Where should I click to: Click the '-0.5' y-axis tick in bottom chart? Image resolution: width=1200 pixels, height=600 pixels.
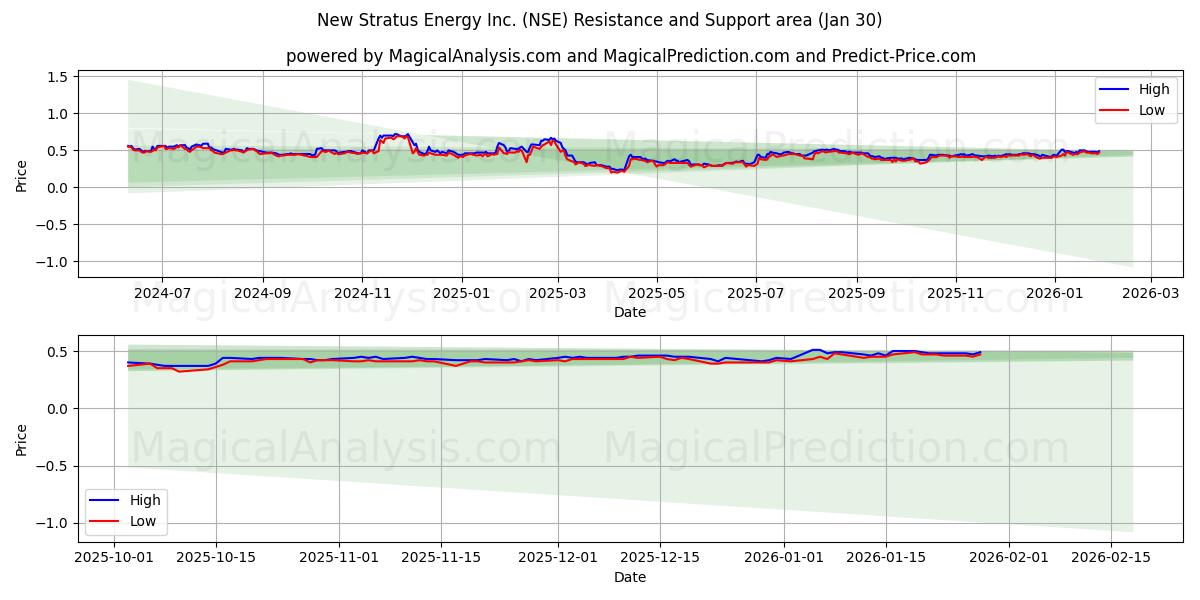[x=52, y=466]
